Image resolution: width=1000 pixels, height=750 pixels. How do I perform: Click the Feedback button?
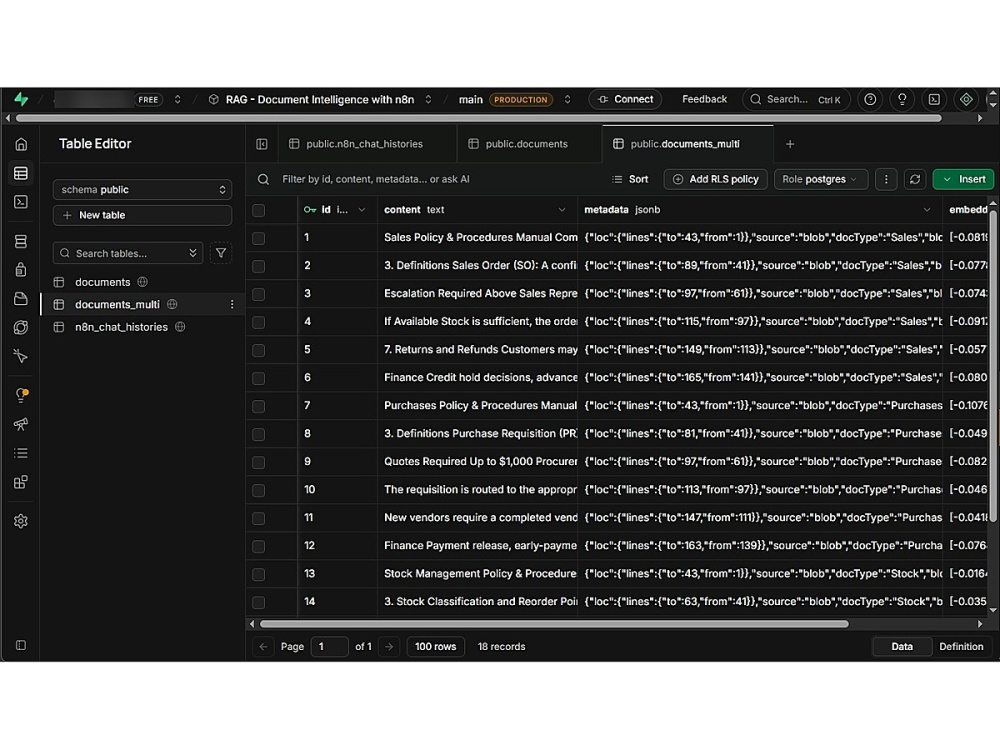tap(704, 99)
